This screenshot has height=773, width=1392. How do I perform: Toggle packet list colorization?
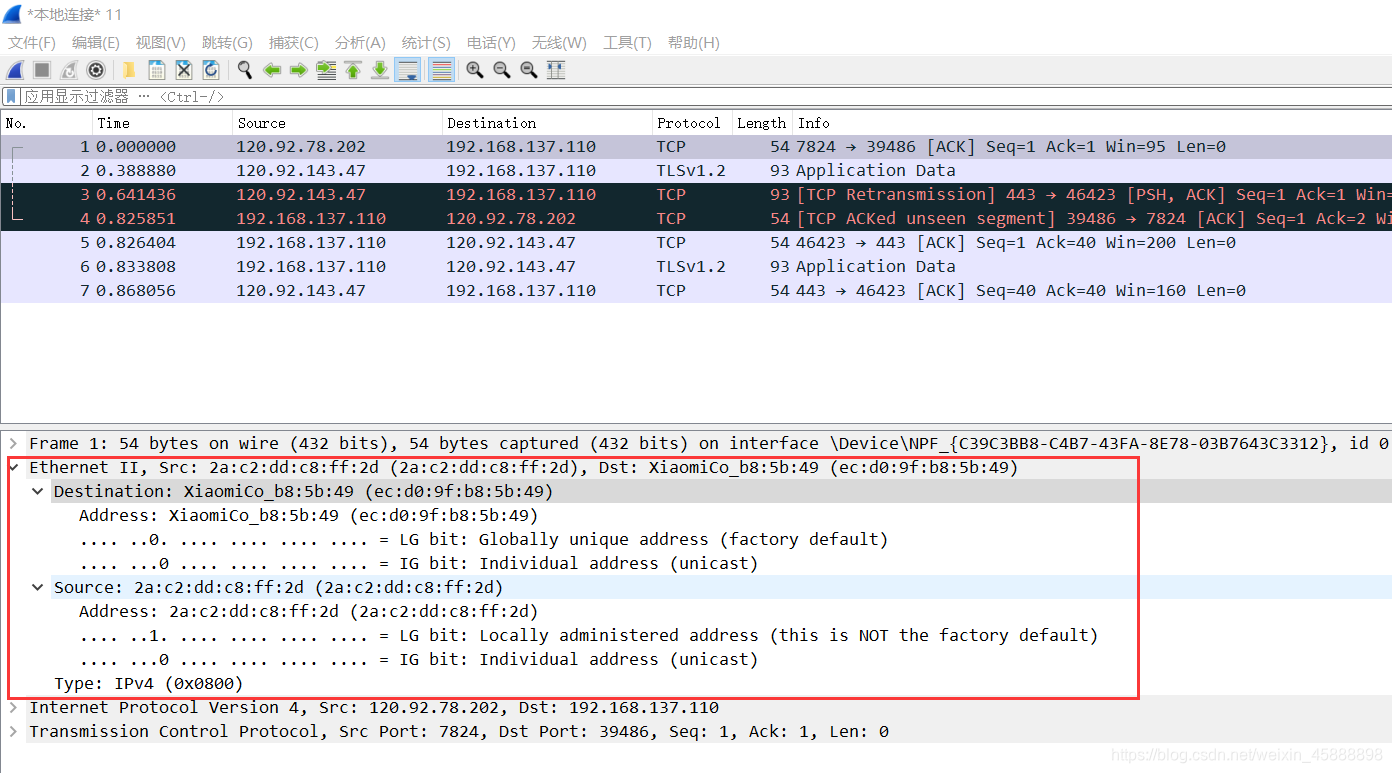click(441, 70)
